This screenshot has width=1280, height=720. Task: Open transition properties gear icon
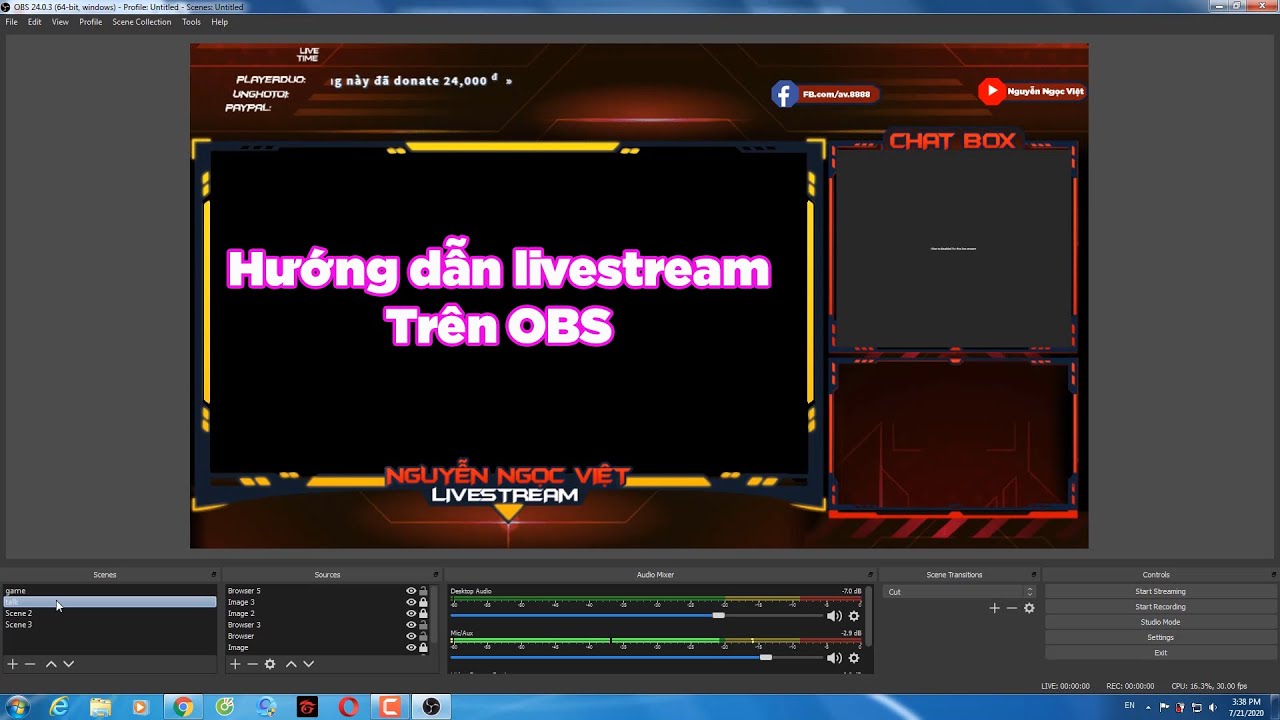point(1029,608)
